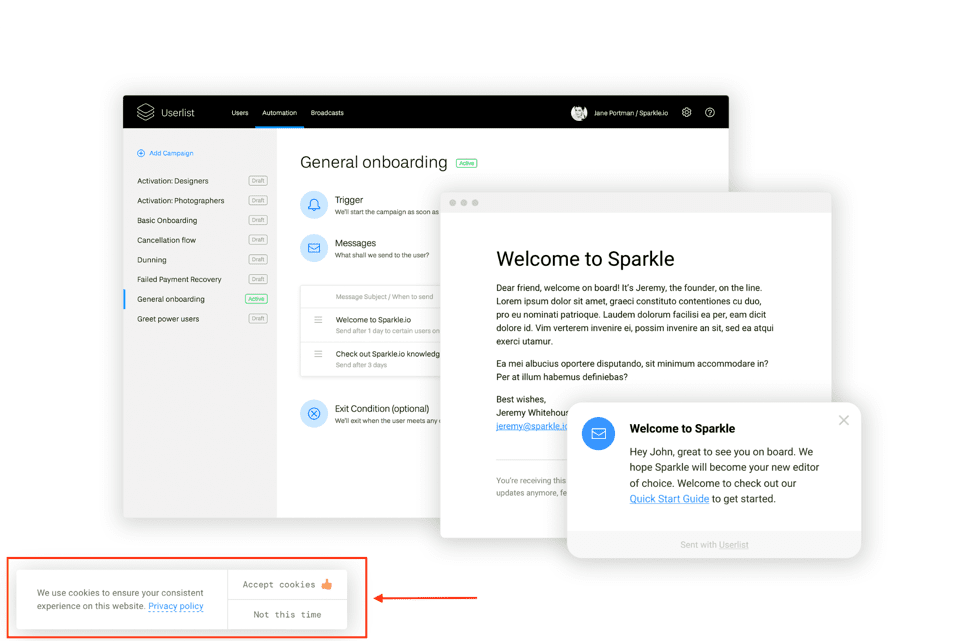This screenshot has height=641, width=974.
Task: Click the Welcome to Sparkle email heading
Action: [x=585, y=259]
